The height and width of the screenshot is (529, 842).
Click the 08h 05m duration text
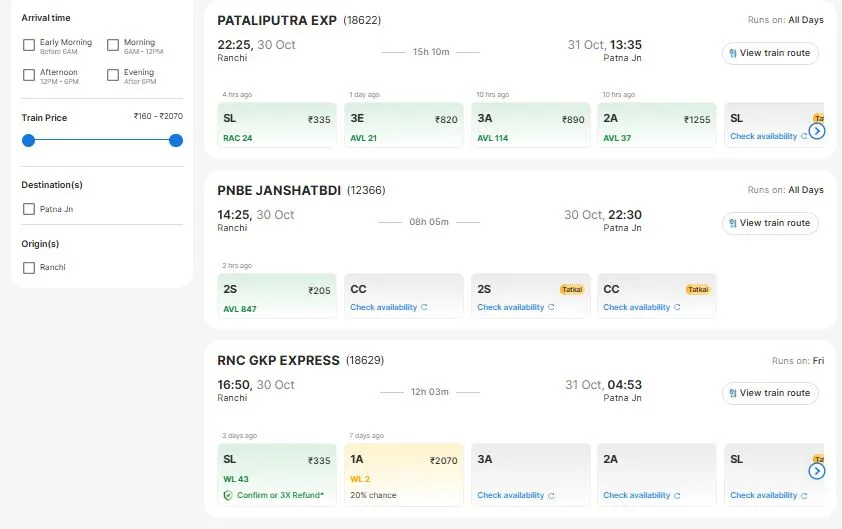(429, 222)
